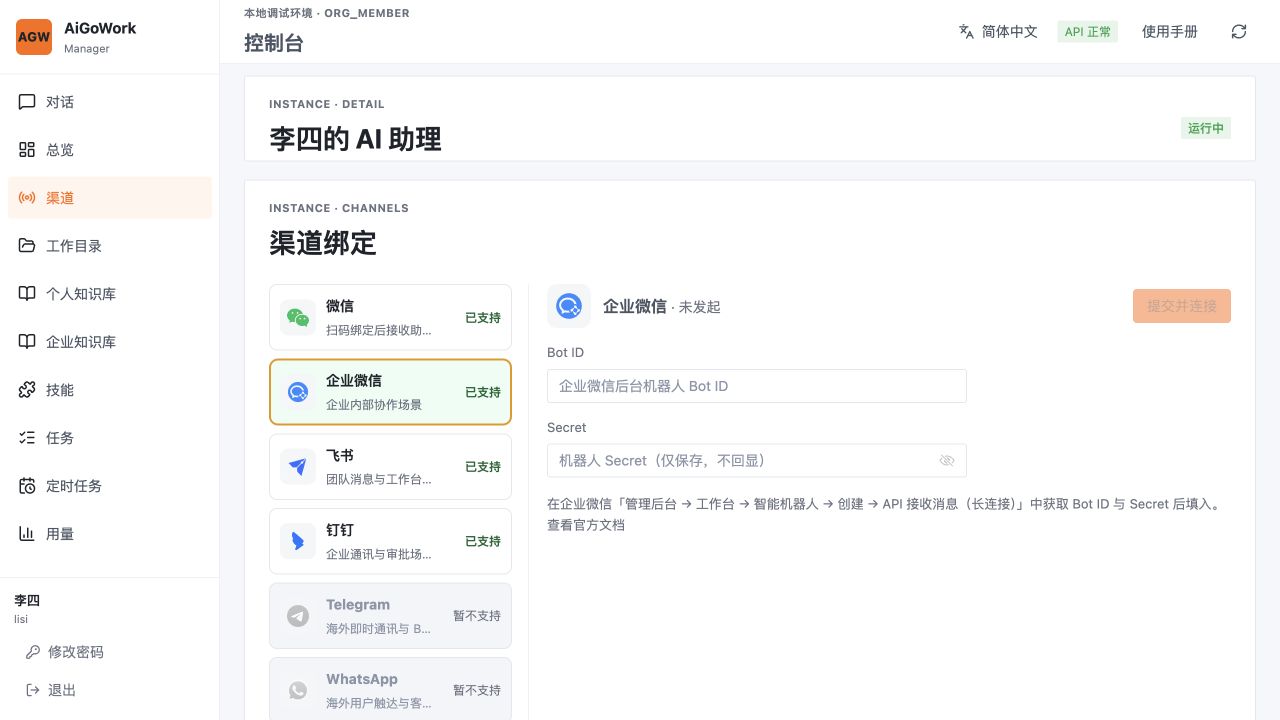Click 已支持 label on 微信 card
1280x720 pixels.
[483, 318]
